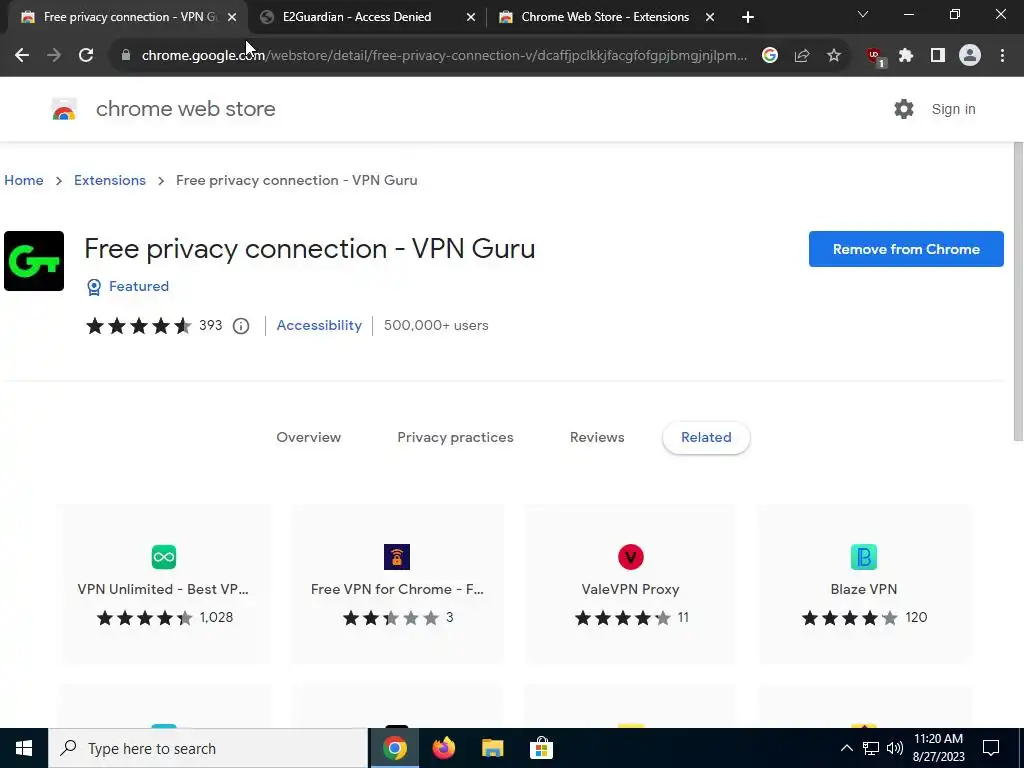Open a new browser tab
This screenshot has width=1024, height=768.
pyautogui.click(x=748, y=18)
